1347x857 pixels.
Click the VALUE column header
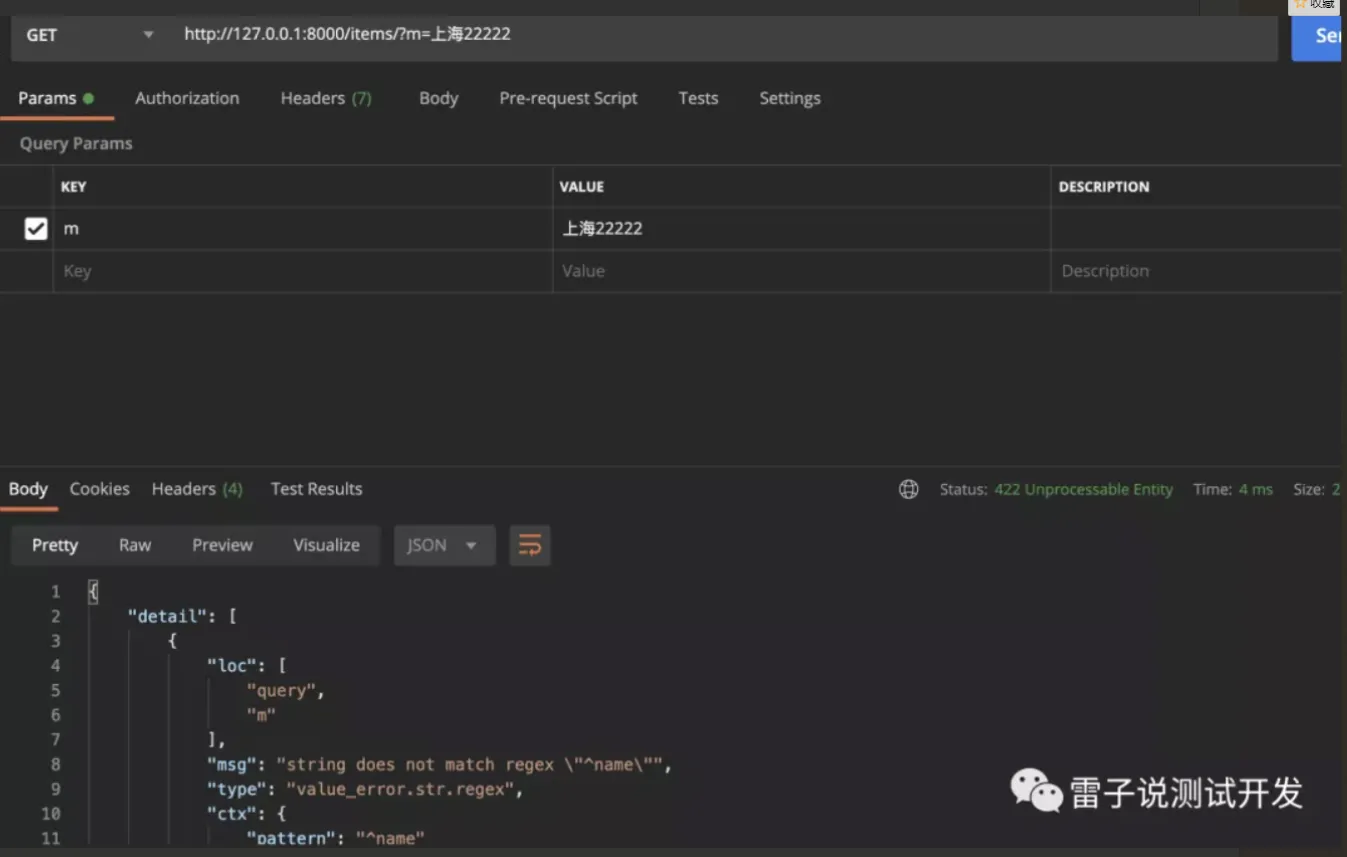coord(582,187)
